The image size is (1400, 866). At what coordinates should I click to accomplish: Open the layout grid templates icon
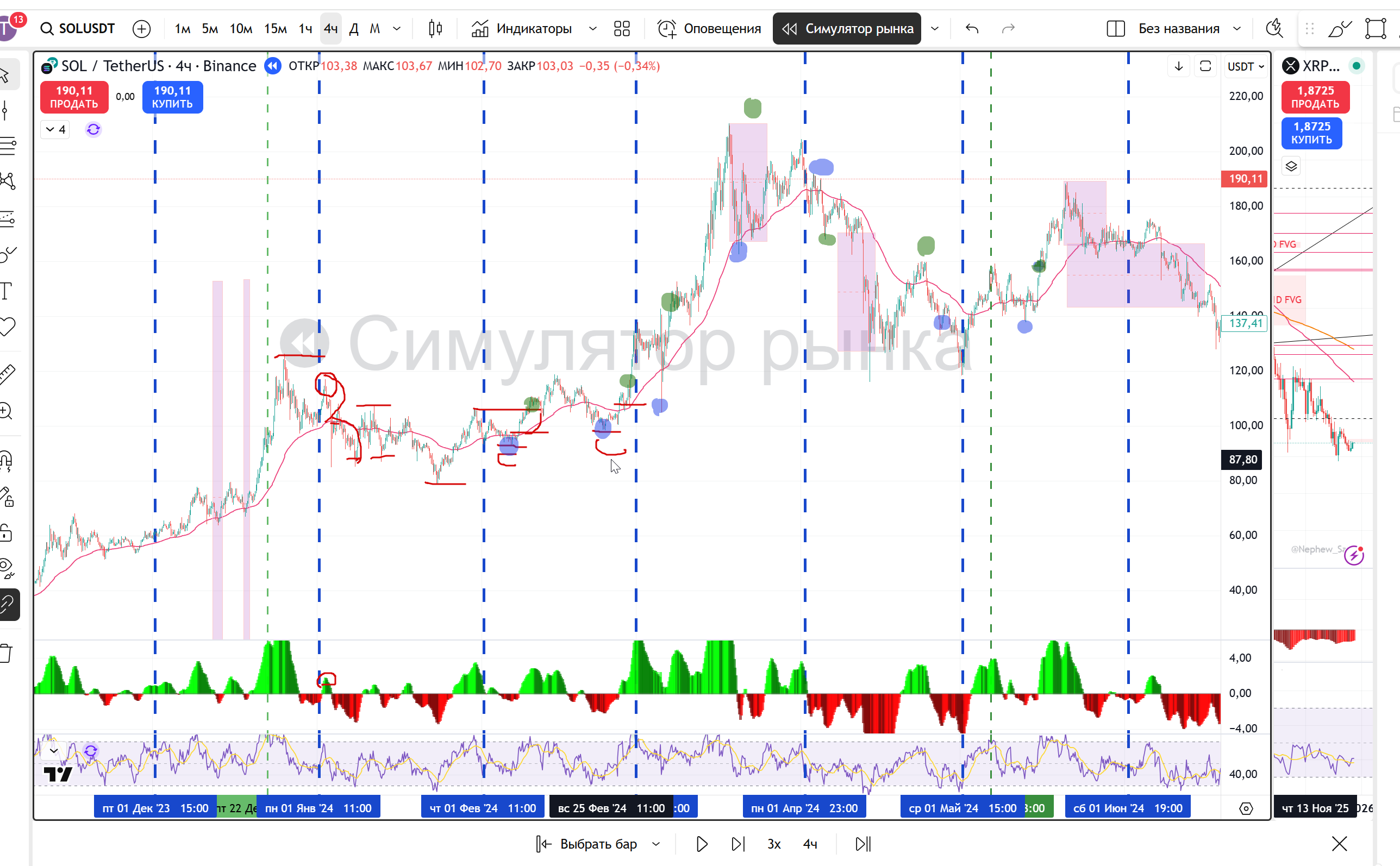point(622,29)
